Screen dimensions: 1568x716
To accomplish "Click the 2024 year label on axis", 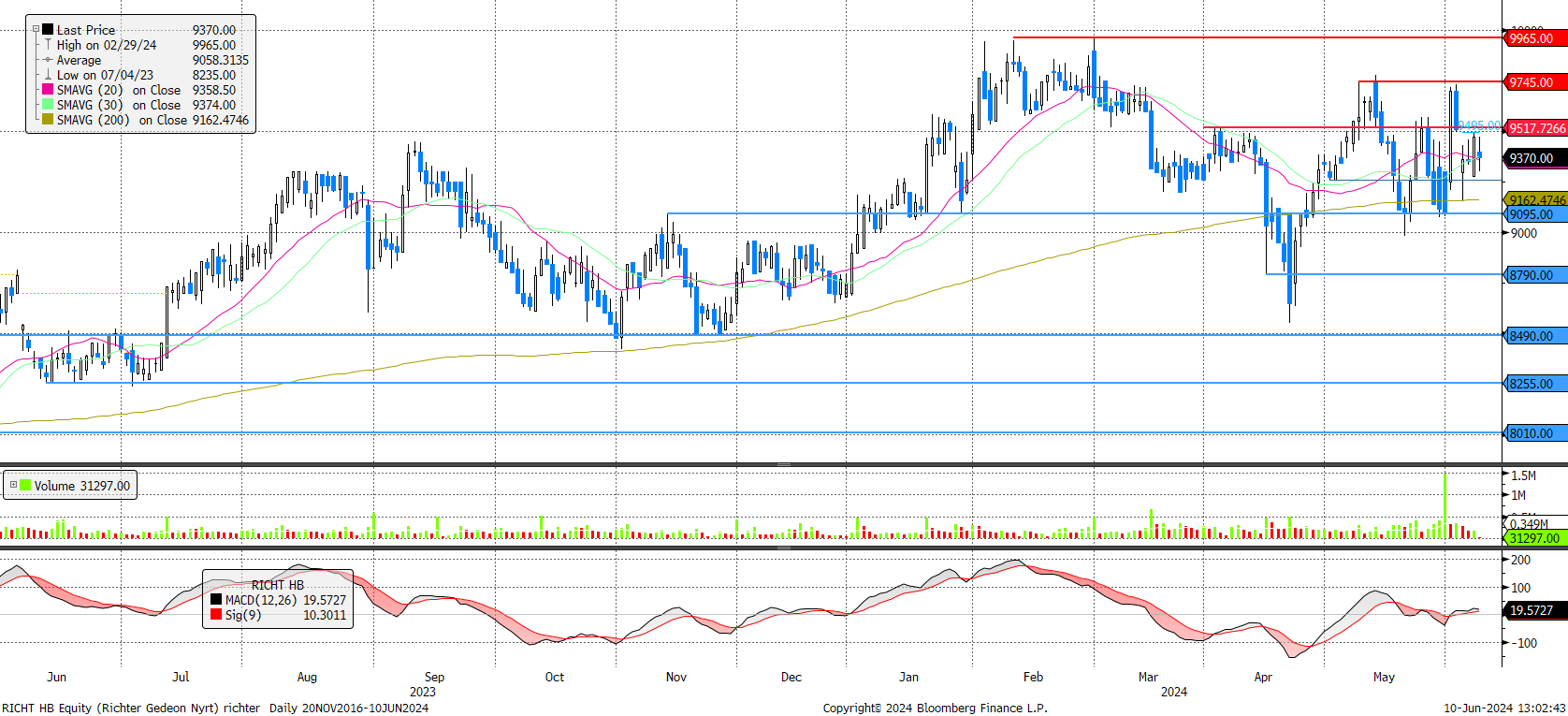I will [x=1174, y=692].
